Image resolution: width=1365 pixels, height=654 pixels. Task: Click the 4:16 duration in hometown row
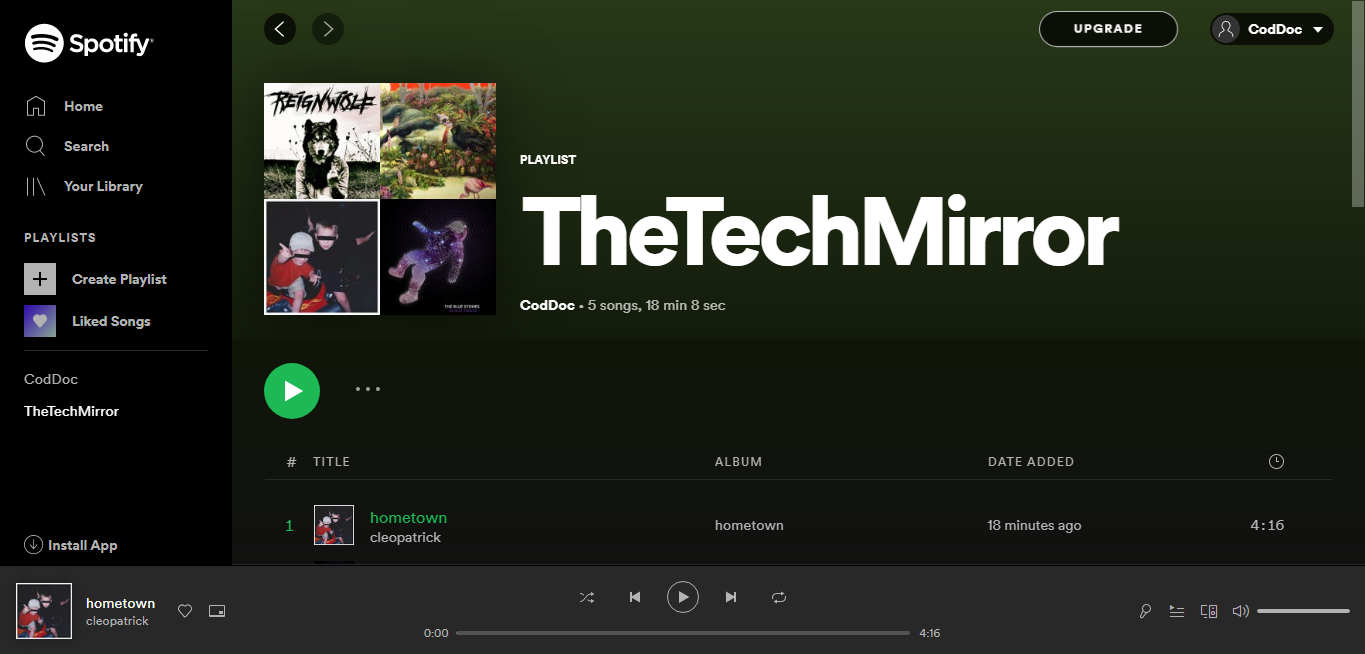pyautogui.click(x=1267, y=525)
